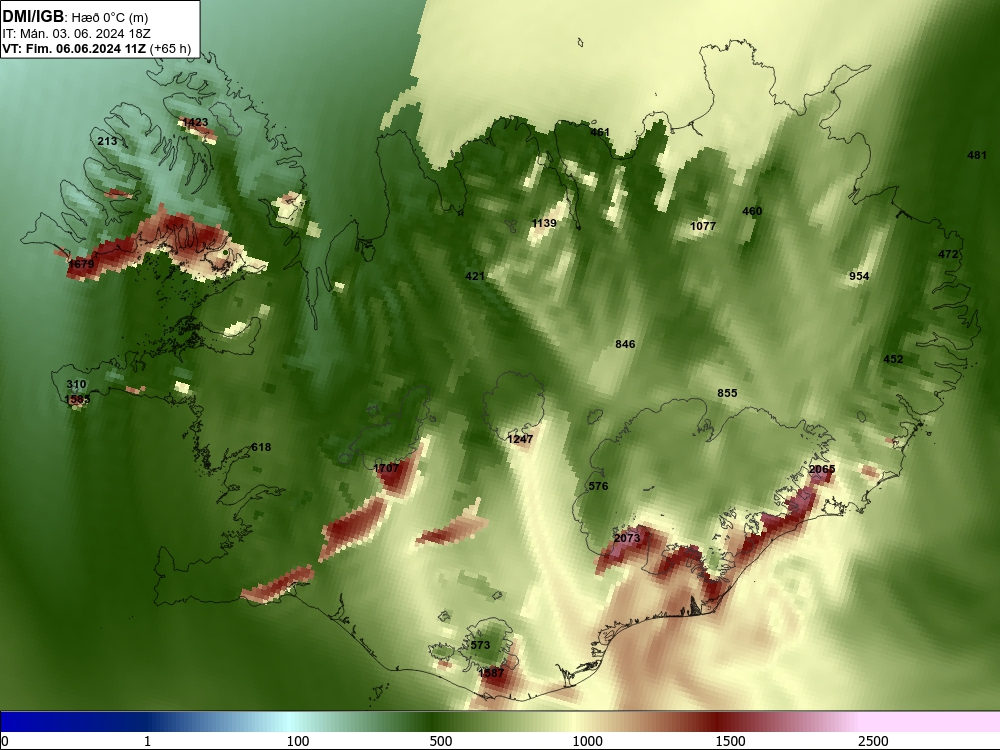1000x750 pixels.
Task: Select the 618 value label
Action: (261, 447)
